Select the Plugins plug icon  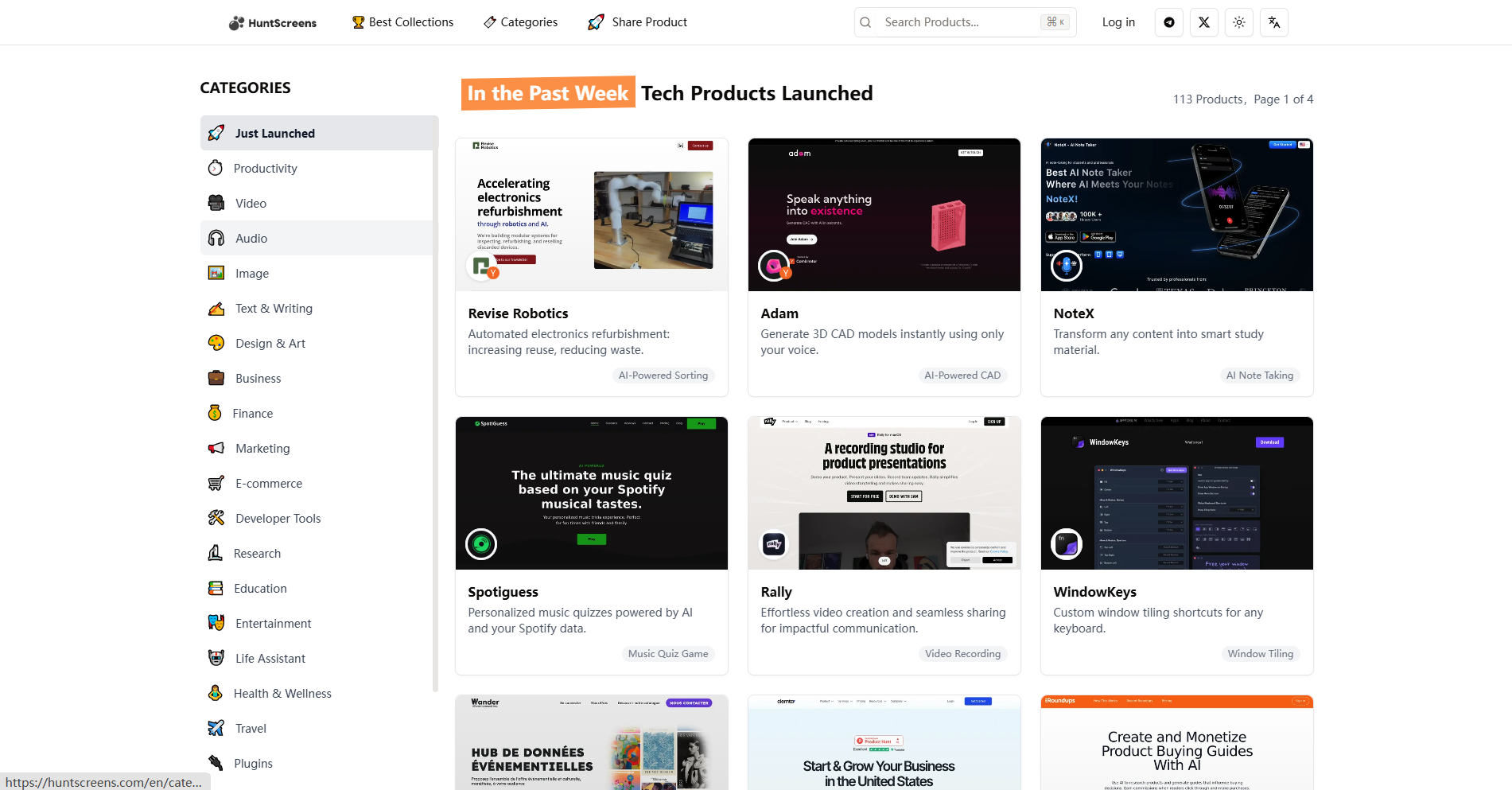(216, 763)
